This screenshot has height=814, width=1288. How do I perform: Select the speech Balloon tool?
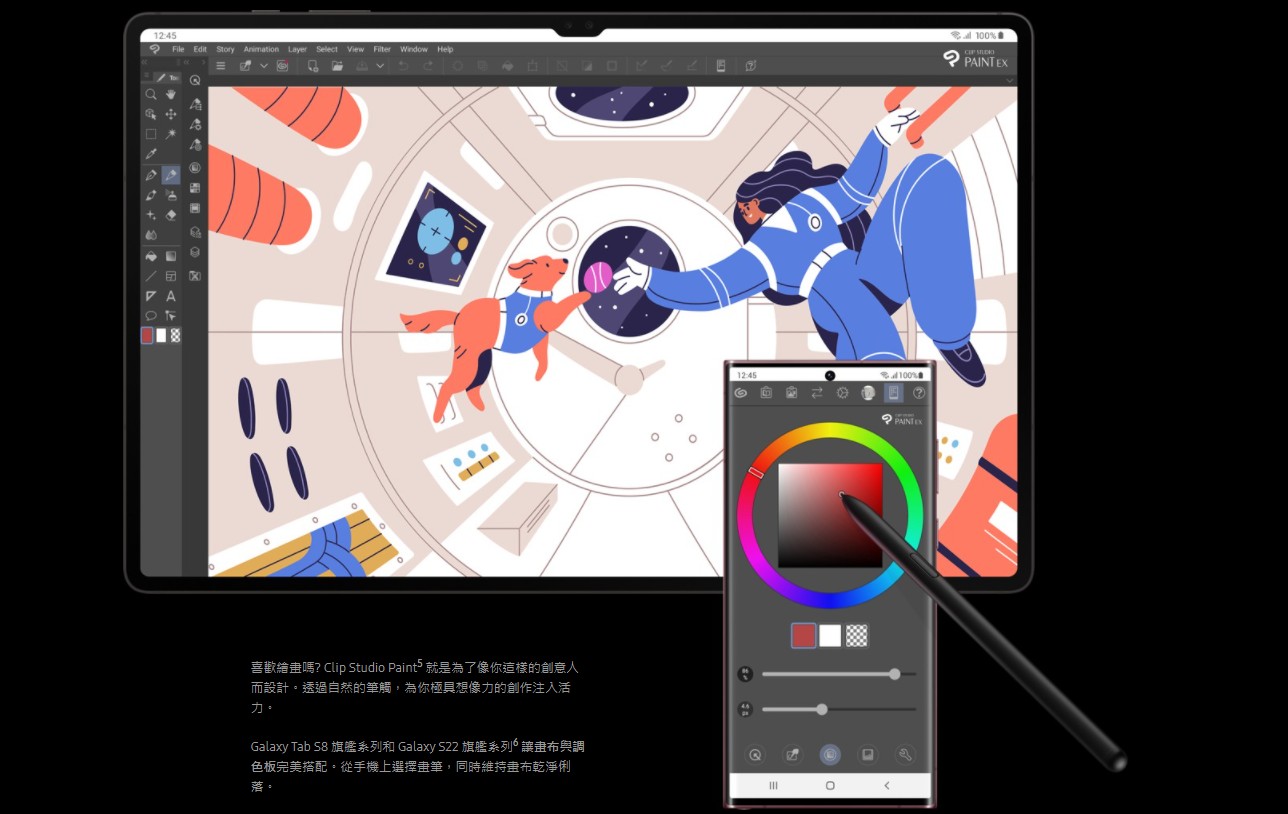[x=151, y=315]
